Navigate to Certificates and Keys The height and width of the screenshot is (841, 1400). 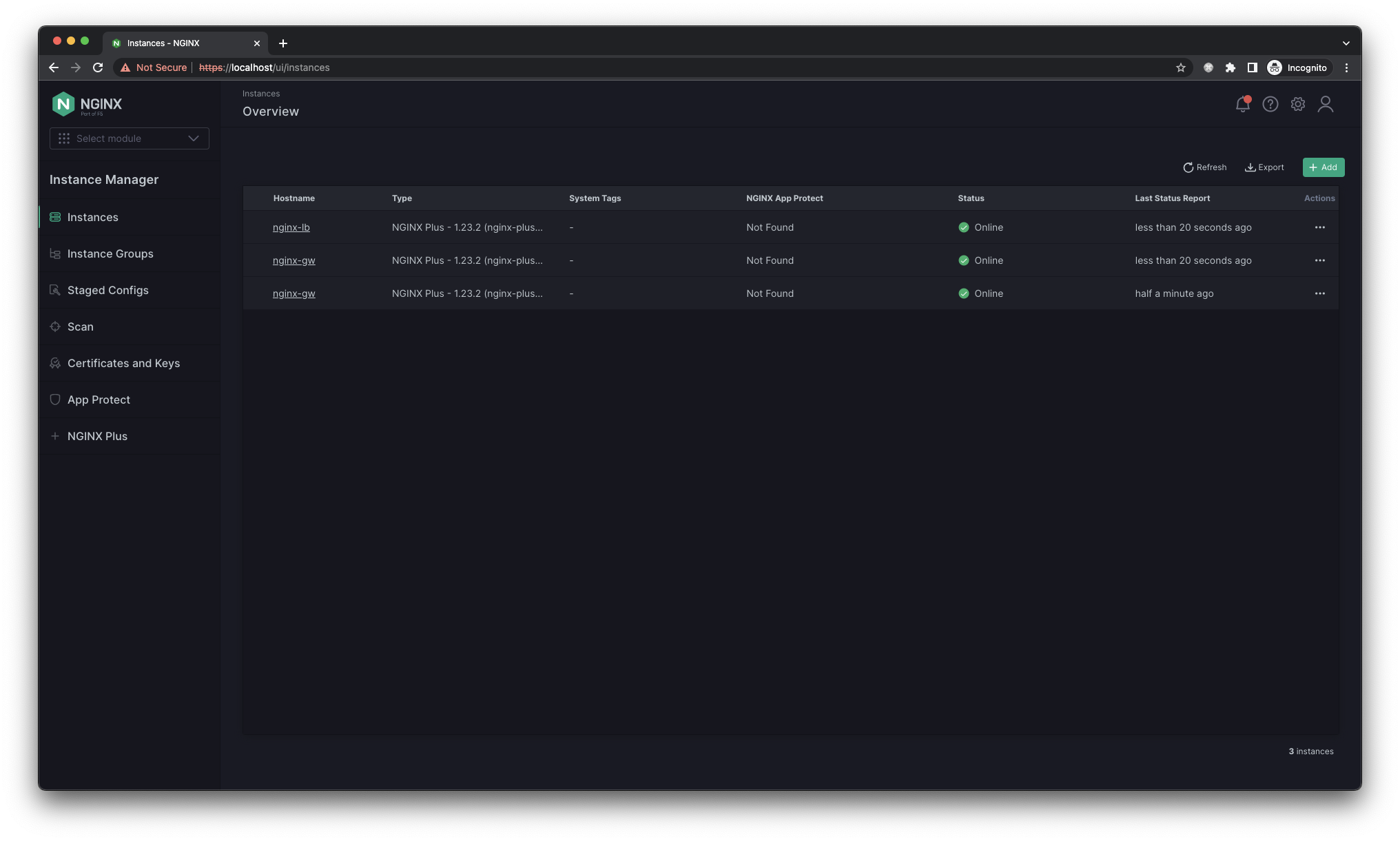pos(123,363)
